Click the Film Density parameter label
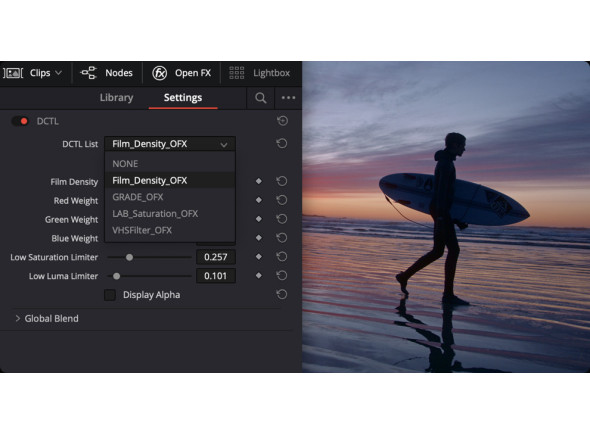 (x=74, y=182)
